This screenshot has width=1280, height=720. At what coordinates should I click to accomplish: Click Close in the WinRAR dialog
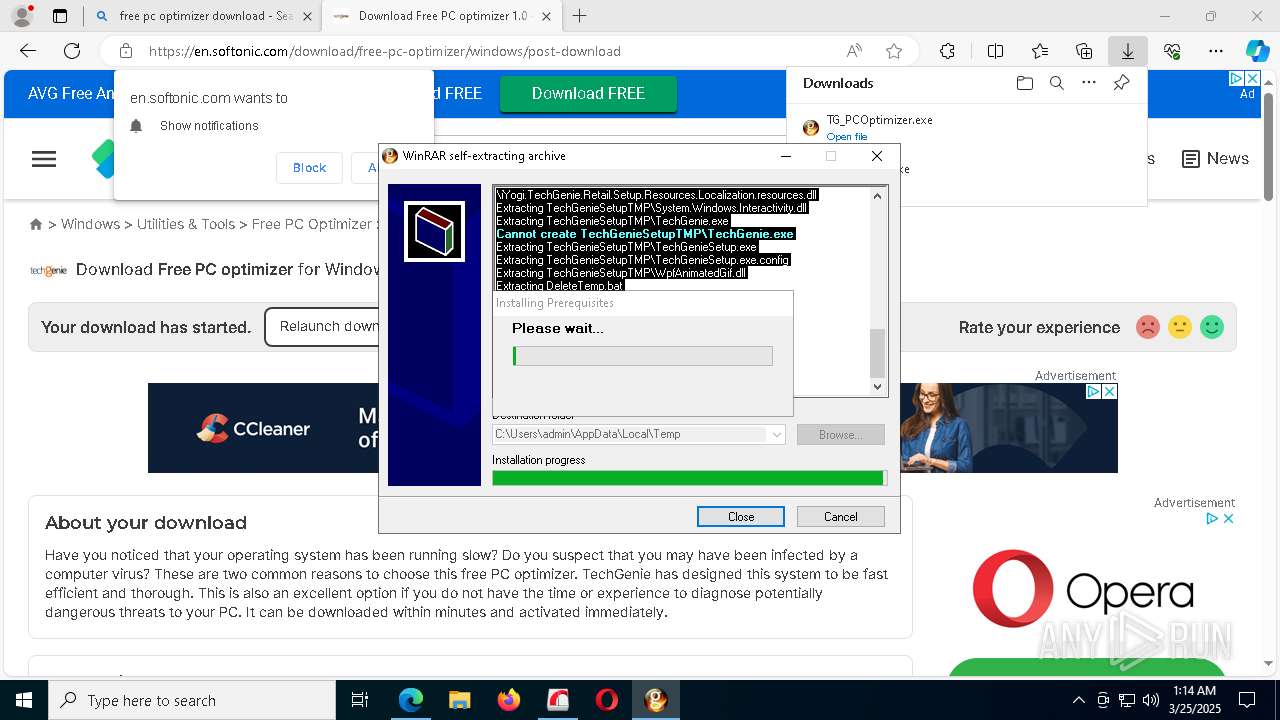741,516
